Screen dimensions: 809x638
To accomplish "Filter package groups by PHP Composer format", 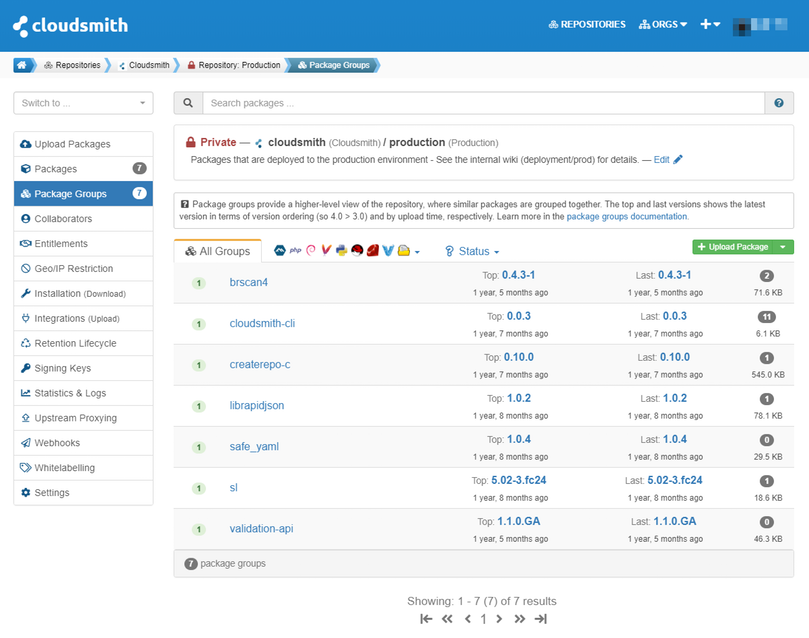I will pyautogui.click(x=296, y=250).
